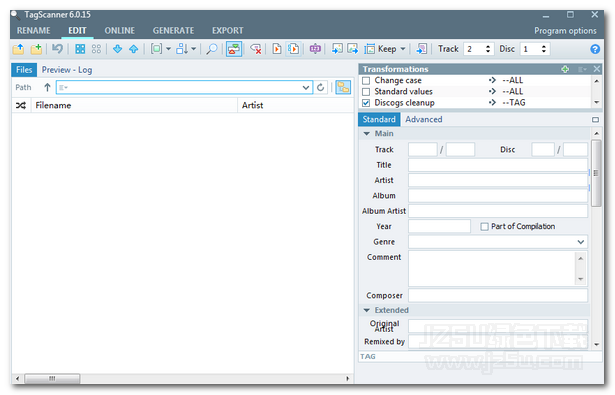Open folder with the upload folder icon
The height and width of the screenshot is (395, 615).
(x=18, y=49)
